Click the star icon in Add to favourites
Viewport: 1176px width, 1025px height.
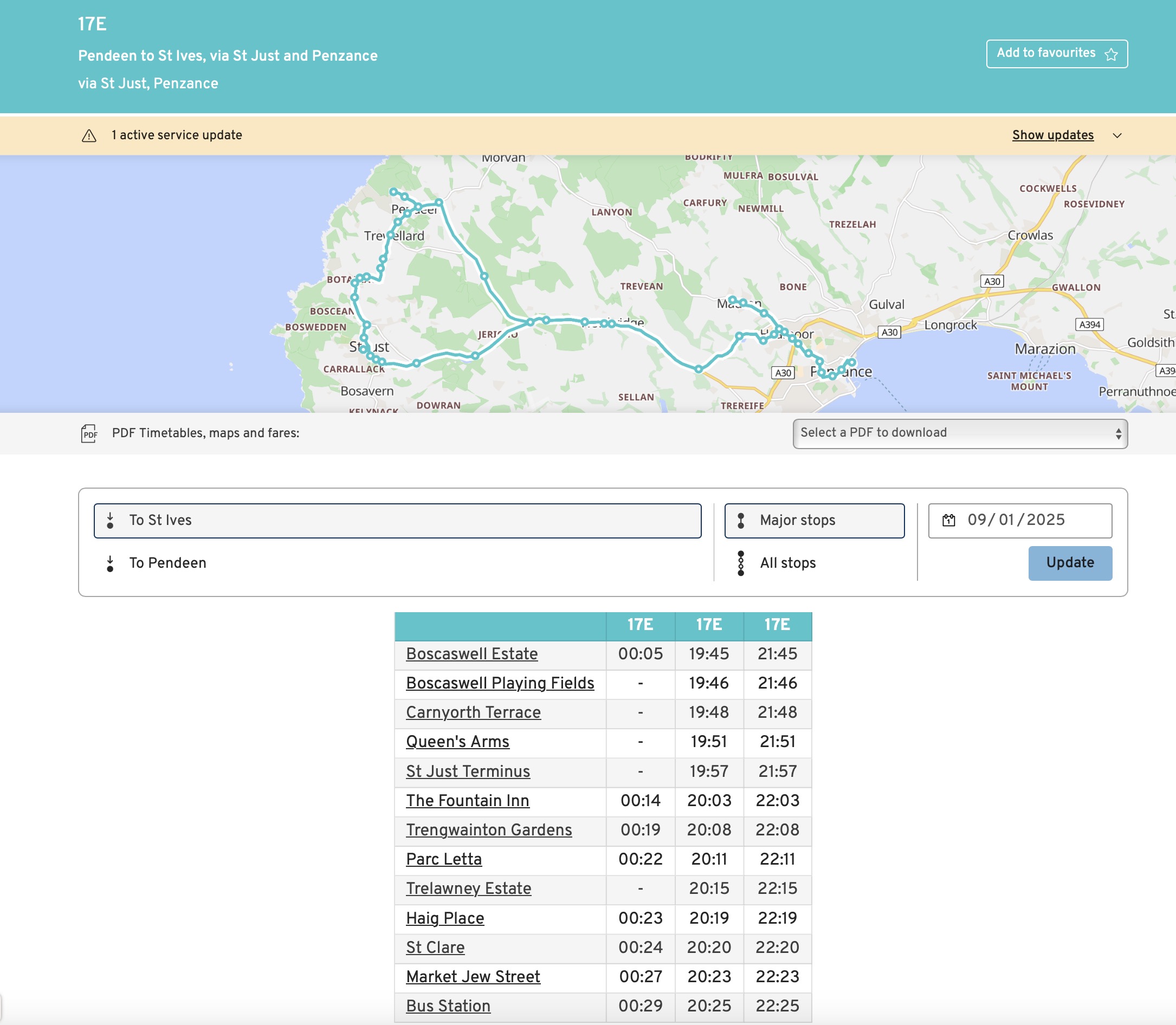(1111, 54)
